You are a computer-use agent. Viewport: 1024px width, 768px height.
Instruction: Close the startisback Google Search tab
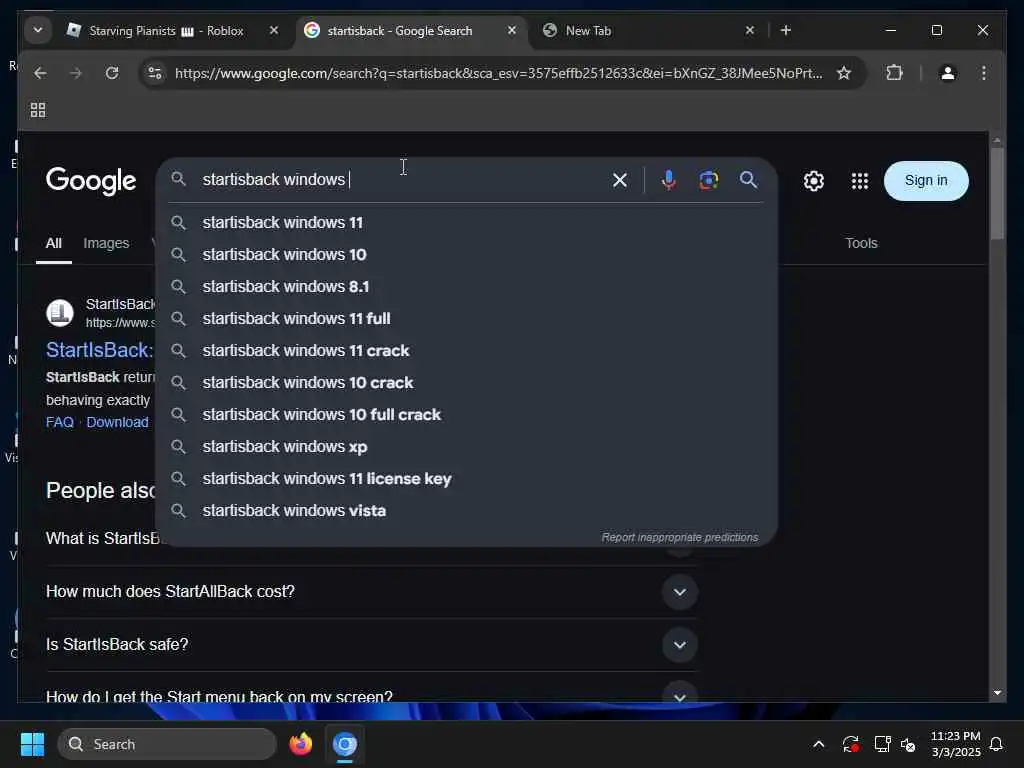(512, 30)
